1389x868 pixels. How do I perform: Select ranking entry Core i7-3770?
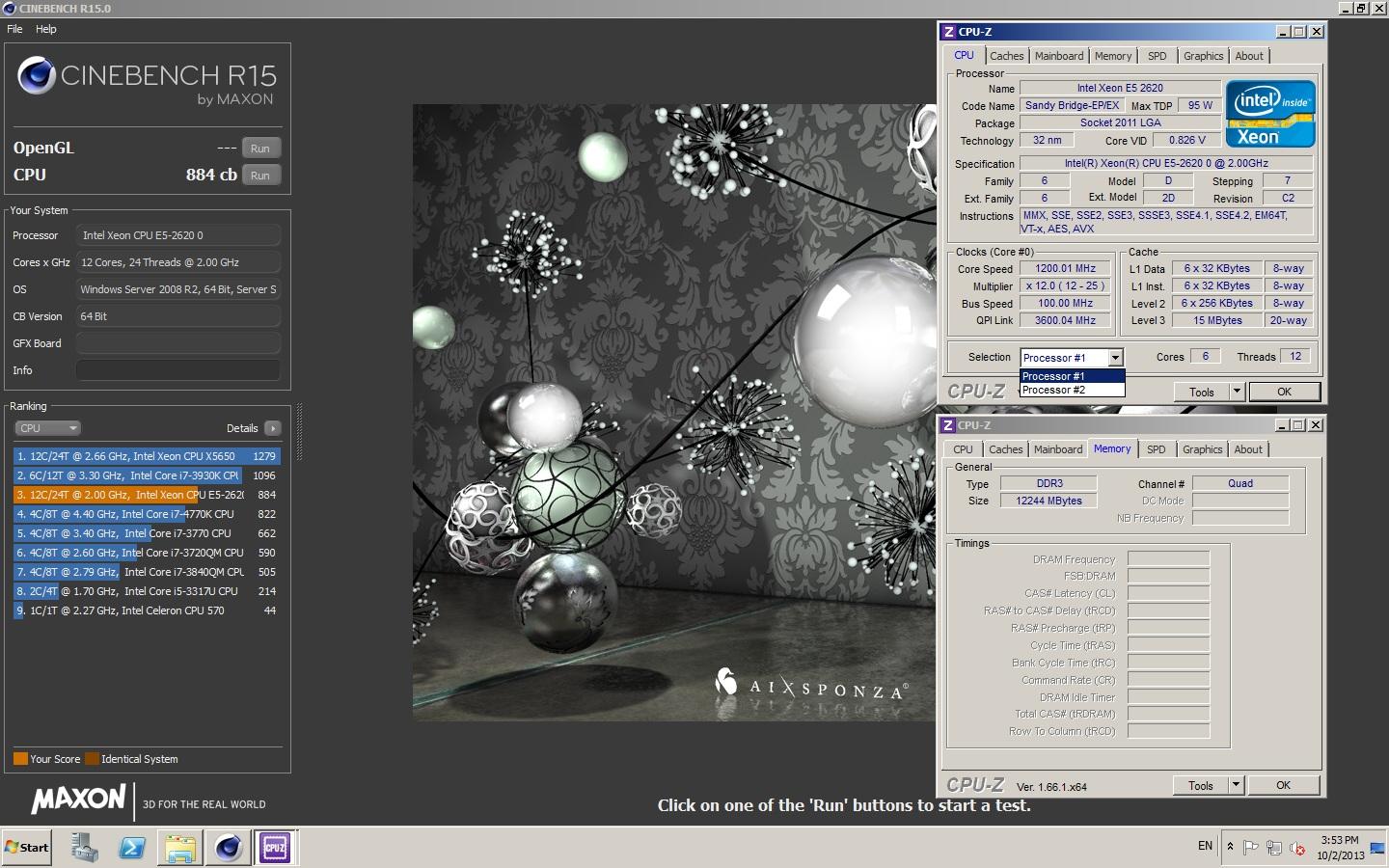[x=147, y=533]
